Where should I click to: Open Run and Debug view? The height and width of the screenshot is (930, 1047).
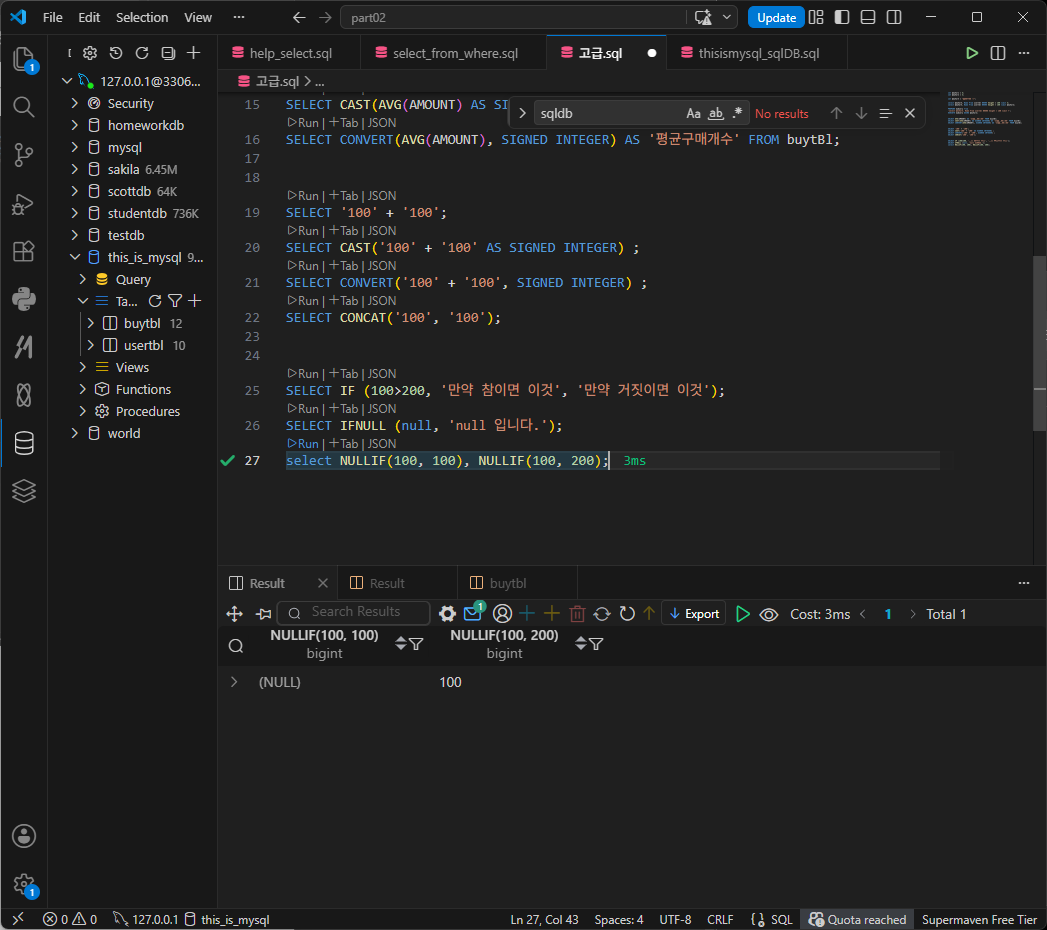click(24, 203)
